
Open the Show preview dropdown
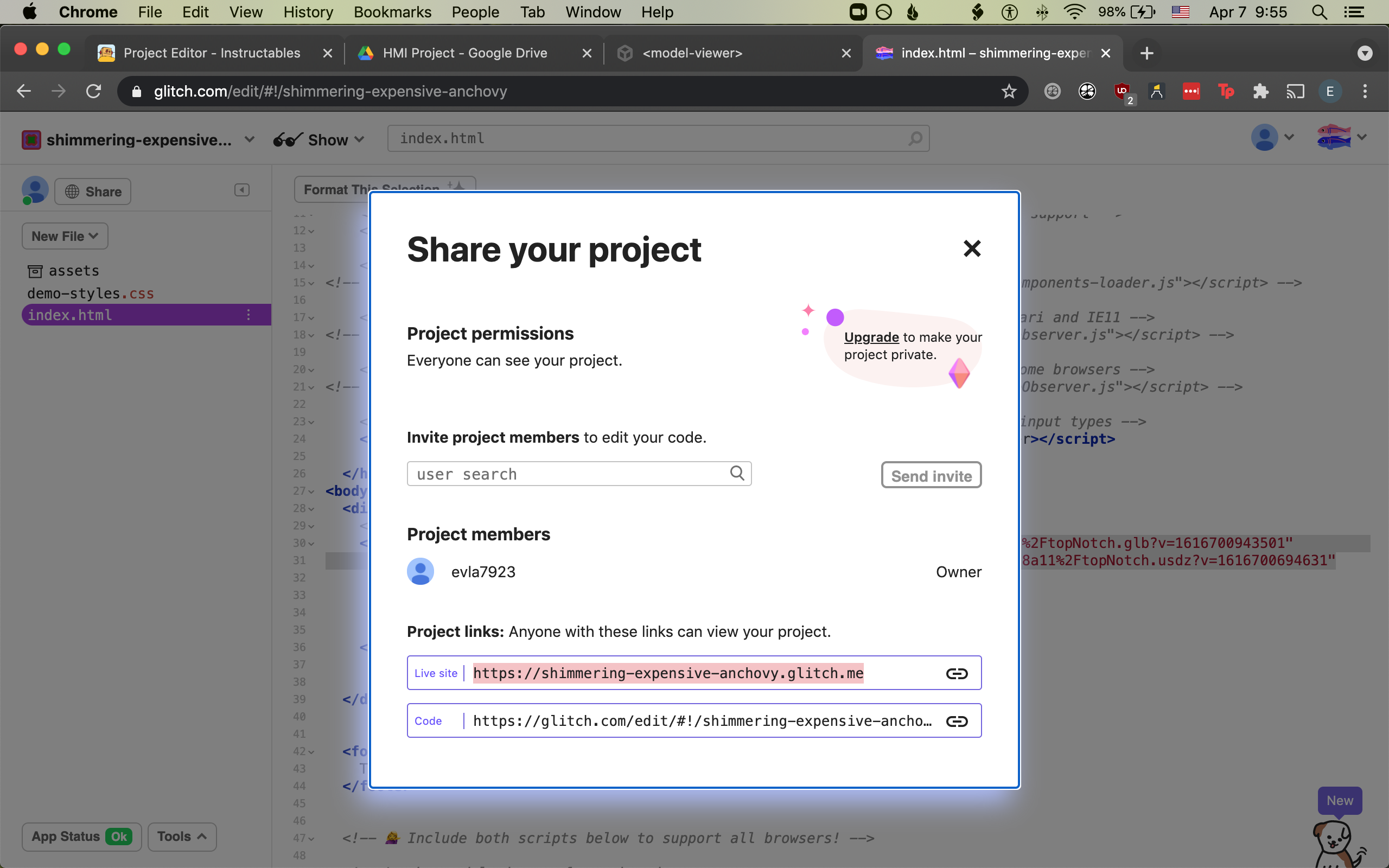point(319,139)
